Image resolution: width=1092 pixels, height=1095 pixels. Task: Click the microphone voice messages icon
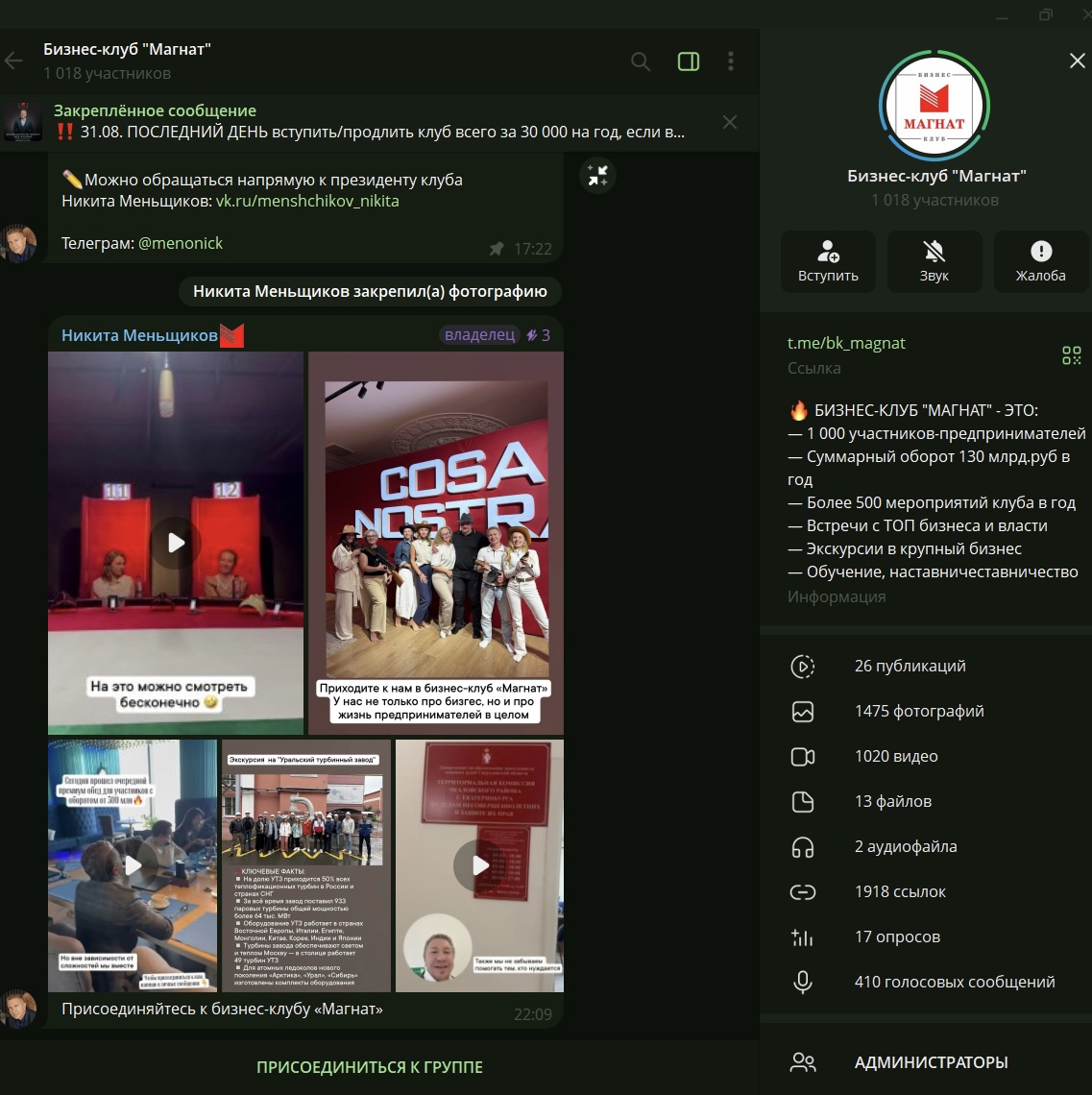click(x=803, y=982)
